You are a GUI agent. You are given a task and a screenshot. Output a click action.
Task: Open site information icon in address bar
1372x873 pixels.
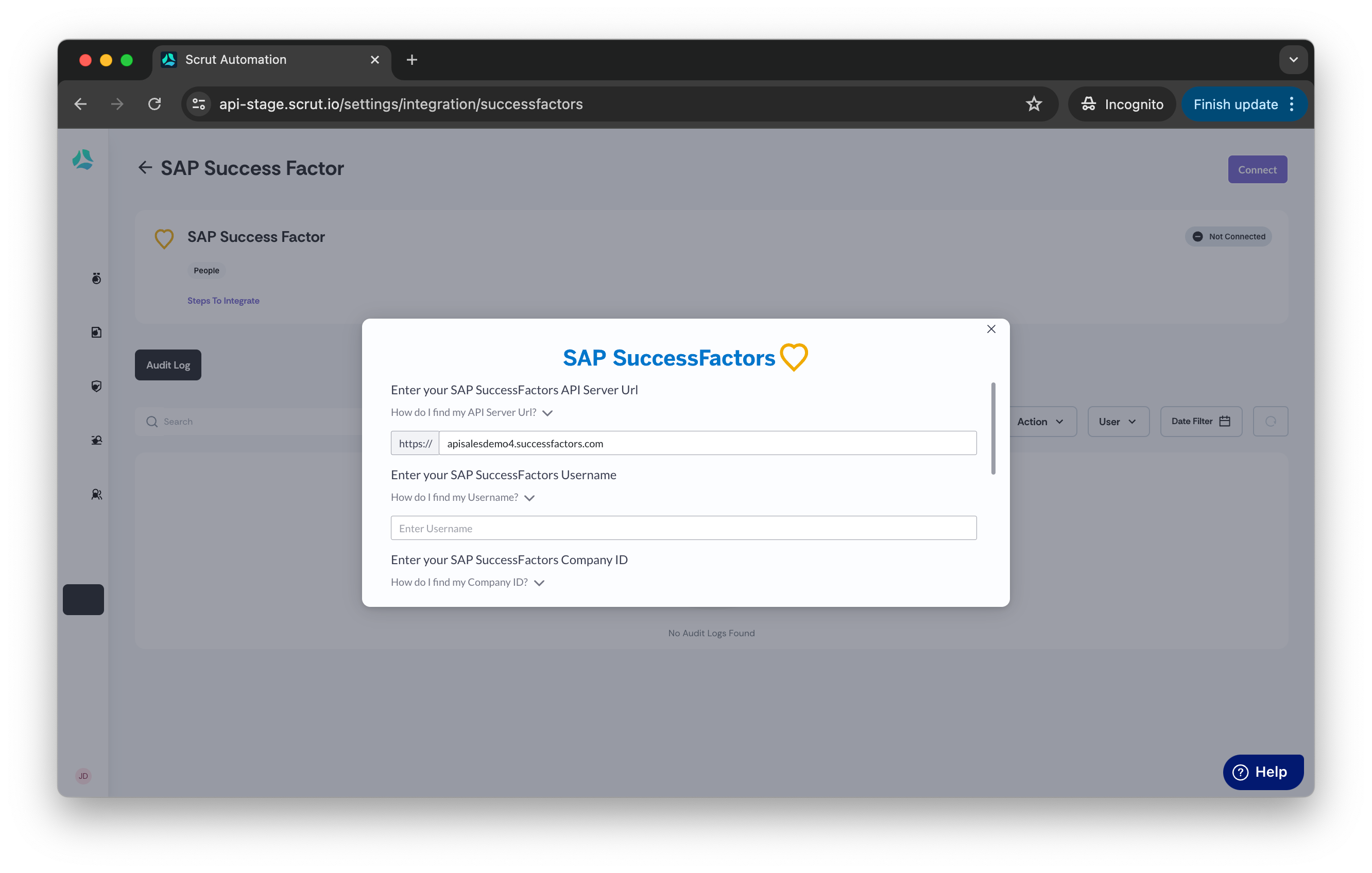tap(199, 104)
